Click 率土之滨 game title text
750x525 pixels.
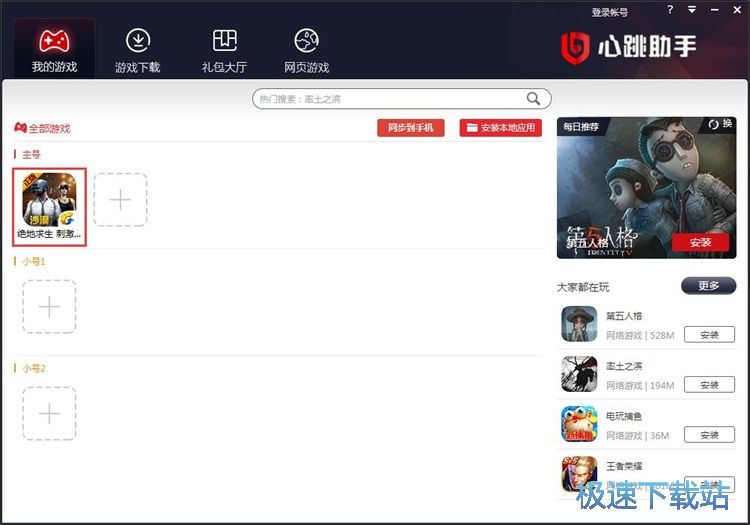tap(624, 366)
